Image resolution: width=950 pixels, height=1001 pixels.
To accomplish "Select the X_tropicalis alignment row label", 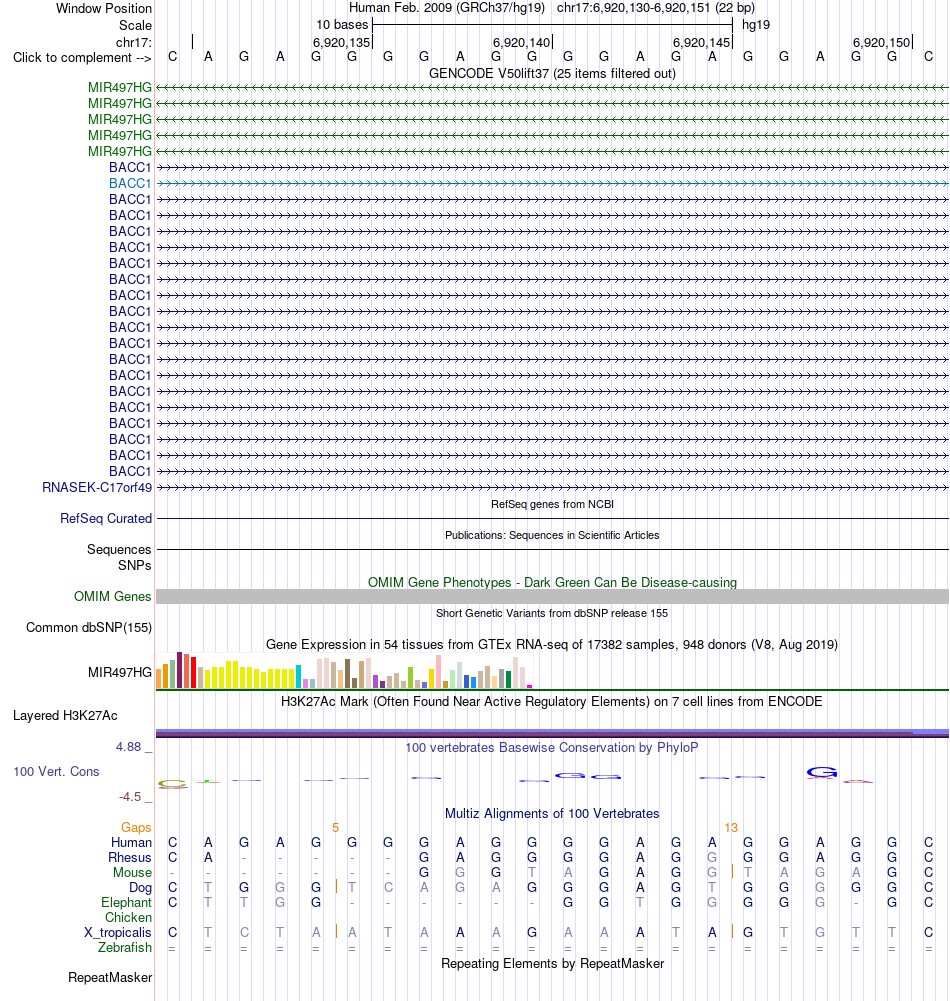I will [118, 933].
